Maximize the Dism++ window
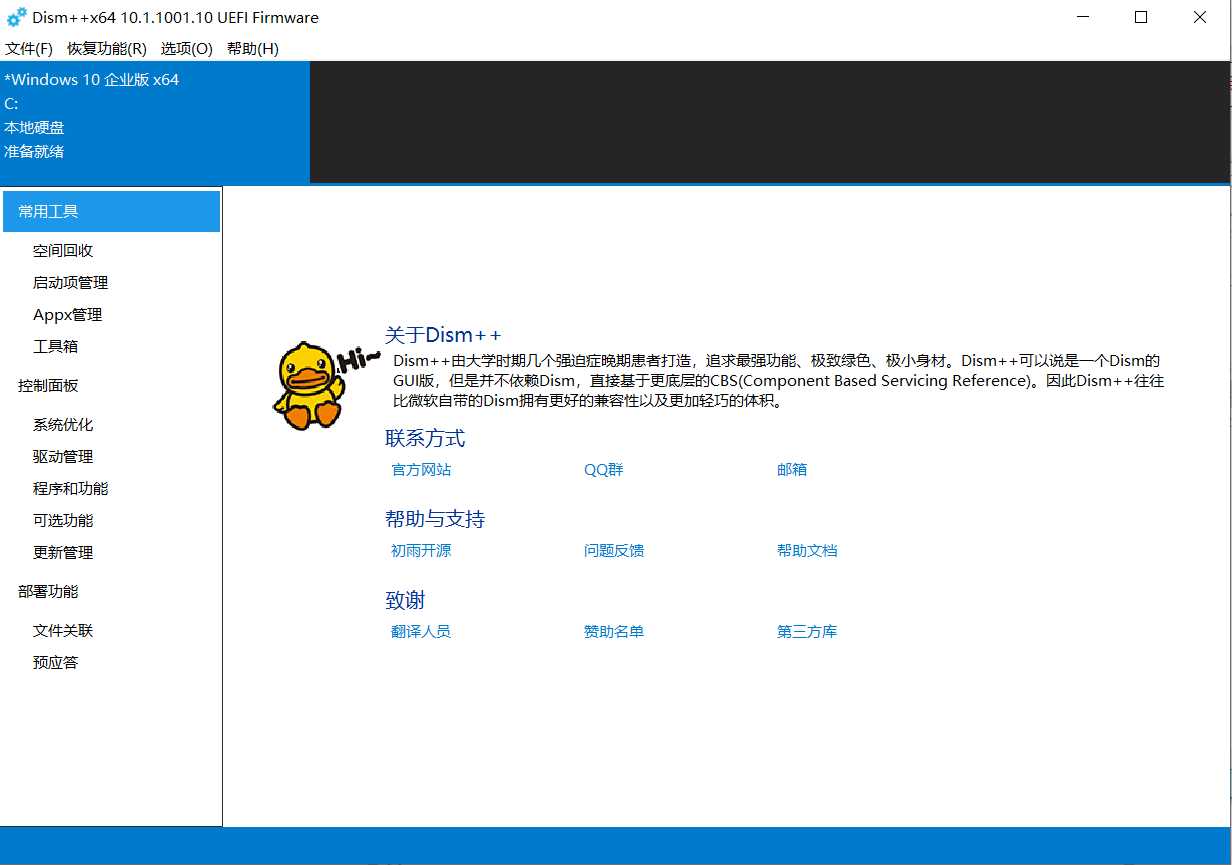 [1141, 17]
